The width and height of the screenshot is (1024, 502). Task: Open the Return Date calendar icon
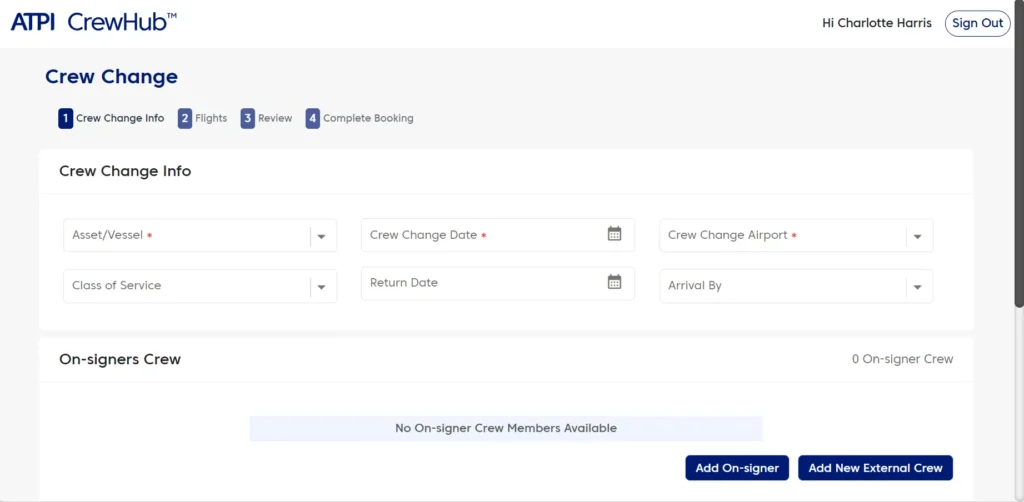click(614, 282)
